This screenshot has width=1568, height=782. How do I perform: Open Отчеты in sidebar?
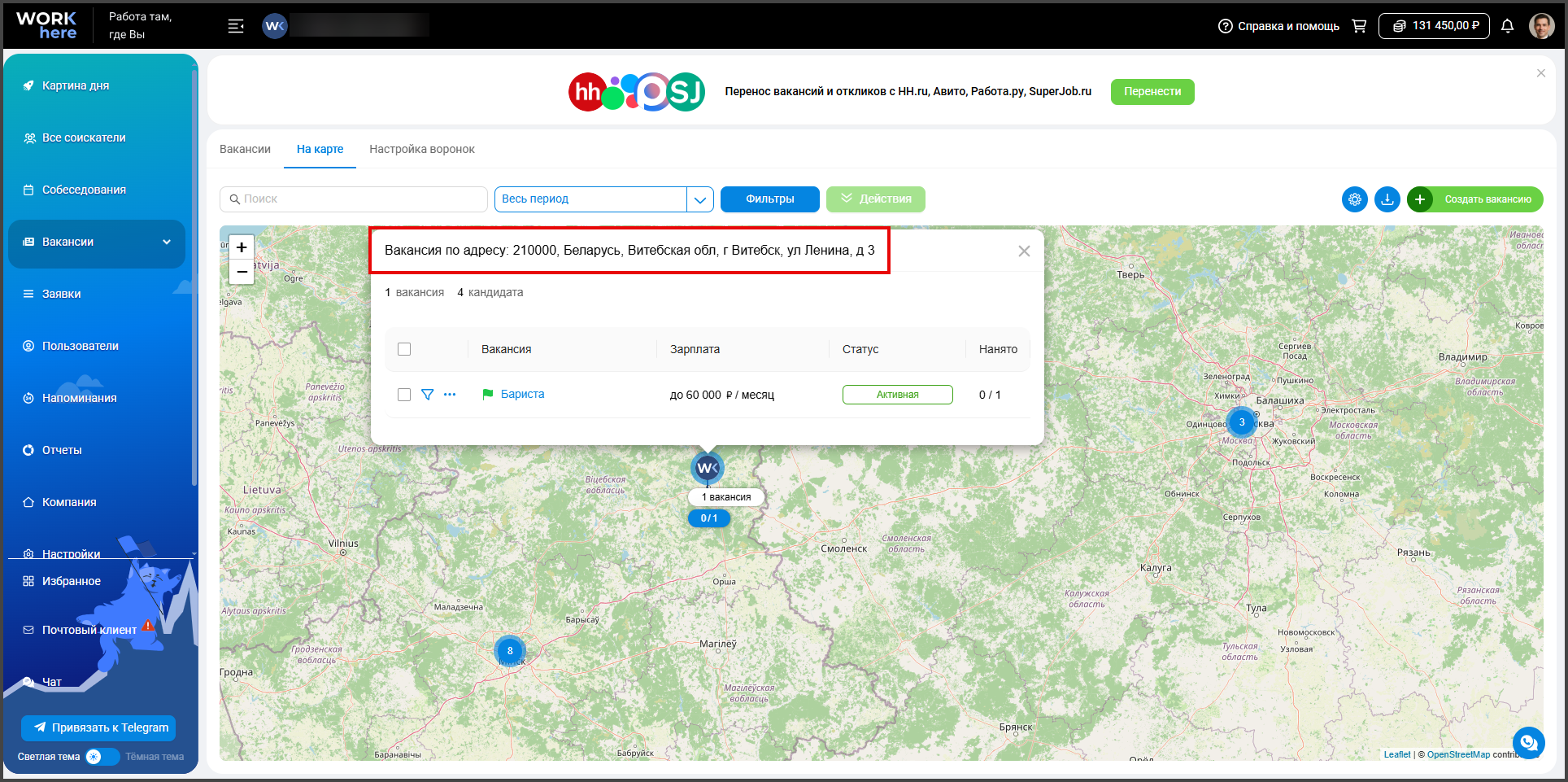click(x=62, y=450)
